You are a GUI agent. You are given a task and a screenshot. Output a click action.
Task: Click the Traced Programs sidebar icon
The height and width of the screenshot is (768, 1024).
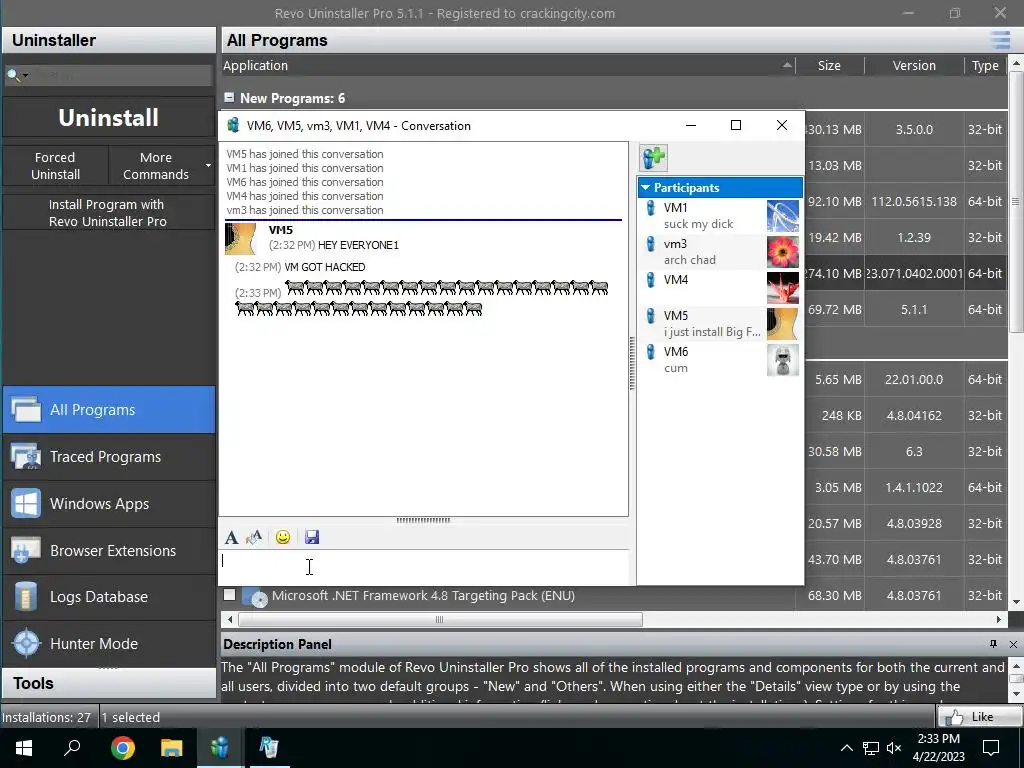(26, 456)
